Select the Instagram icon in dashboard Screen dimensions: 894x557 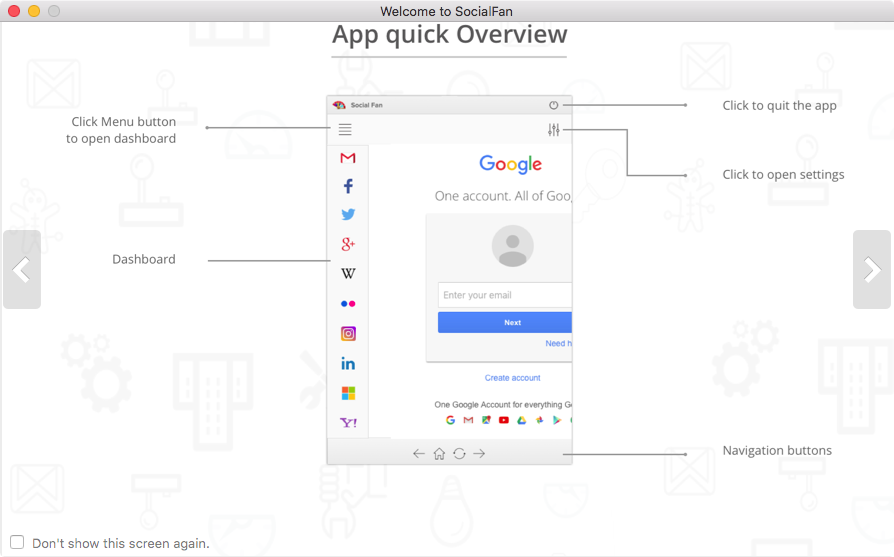click(348, 334)
